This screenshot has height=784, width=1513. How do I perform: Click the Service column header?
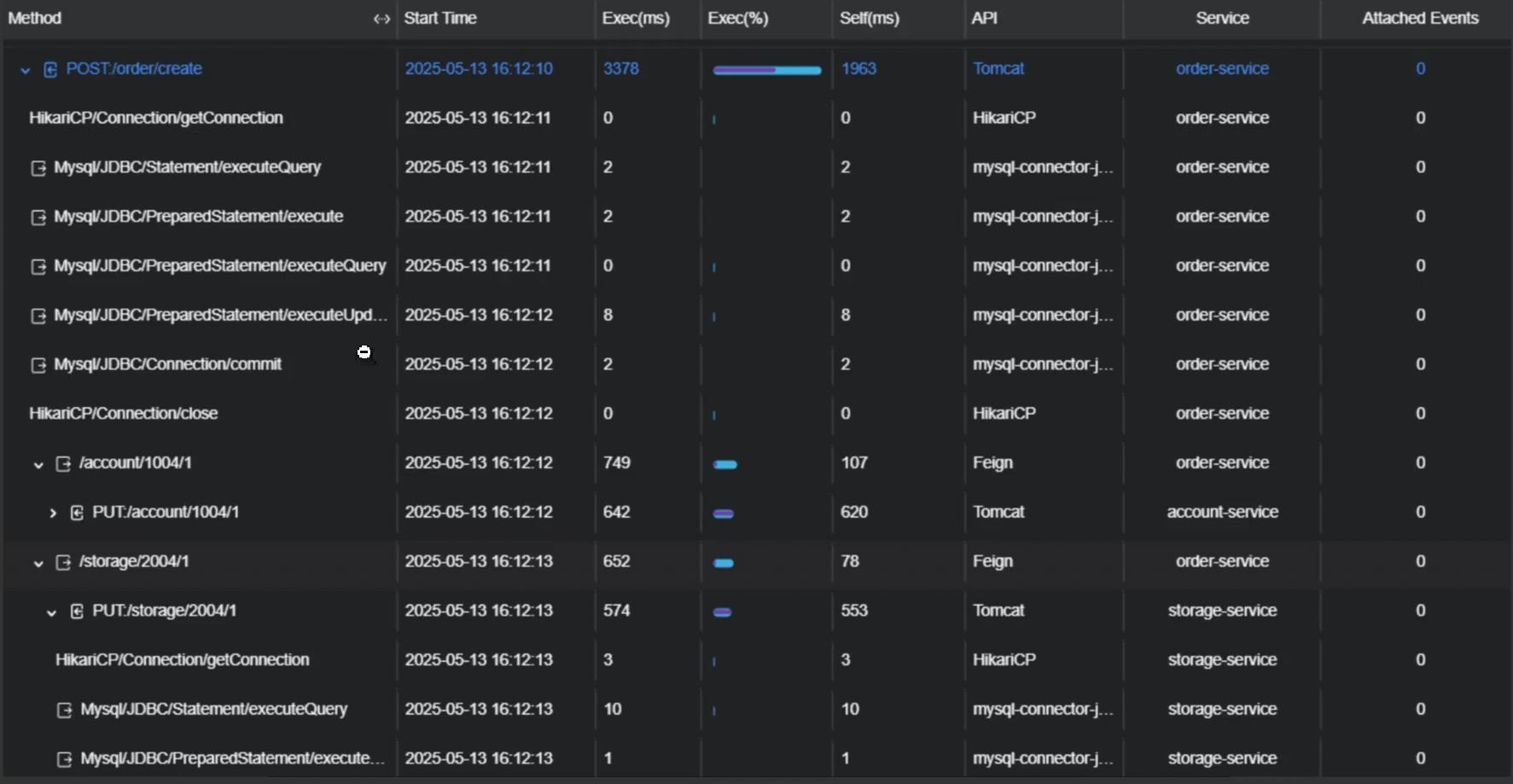1222,18
